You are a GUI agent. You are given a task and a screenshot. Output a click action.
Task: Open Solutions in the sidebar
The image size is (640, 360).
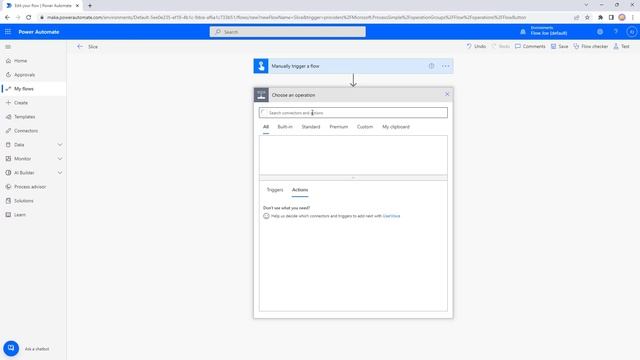click(24, 201)
